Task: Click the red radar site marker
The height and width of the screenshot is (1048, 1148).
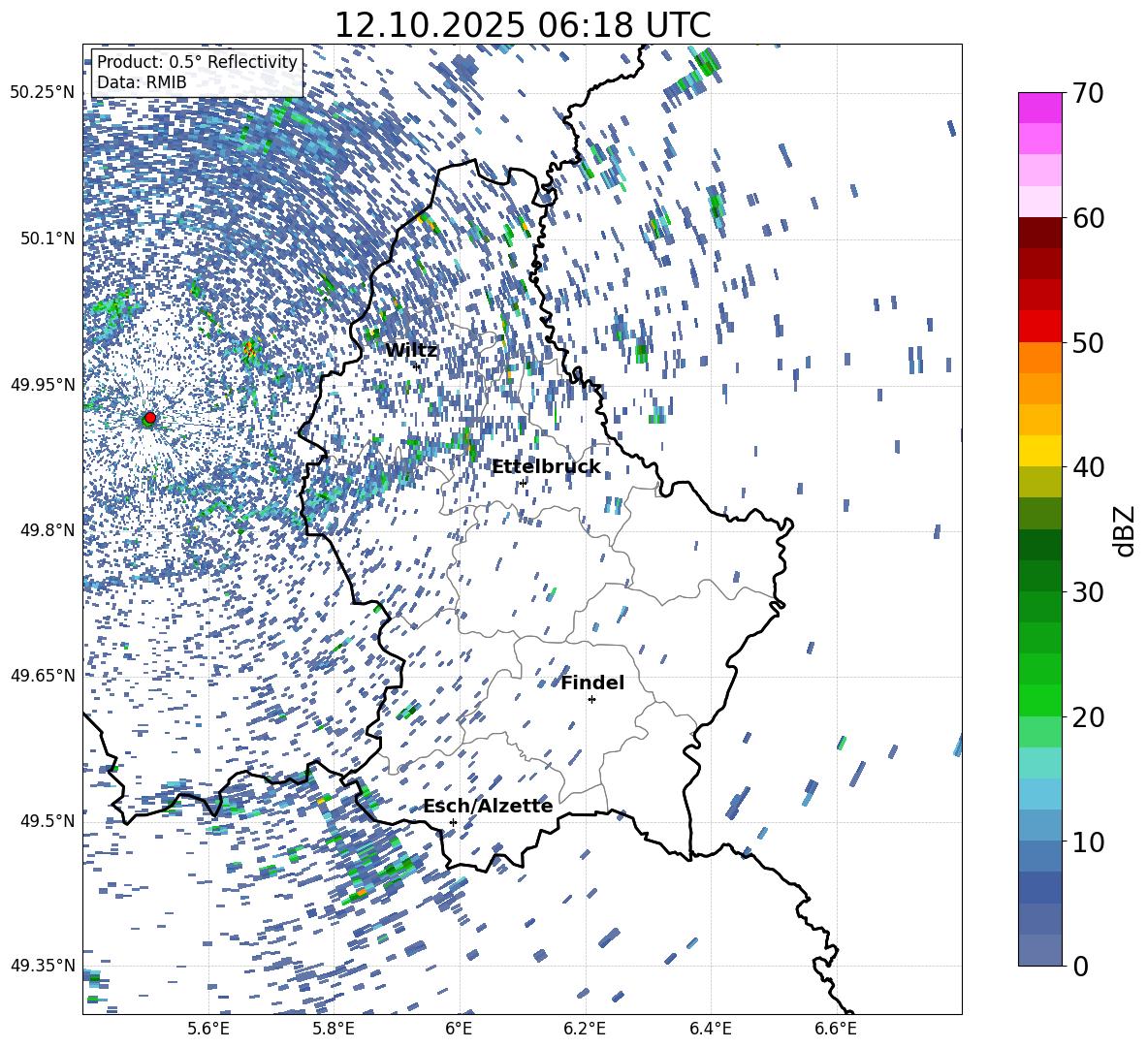Action: 149,418
